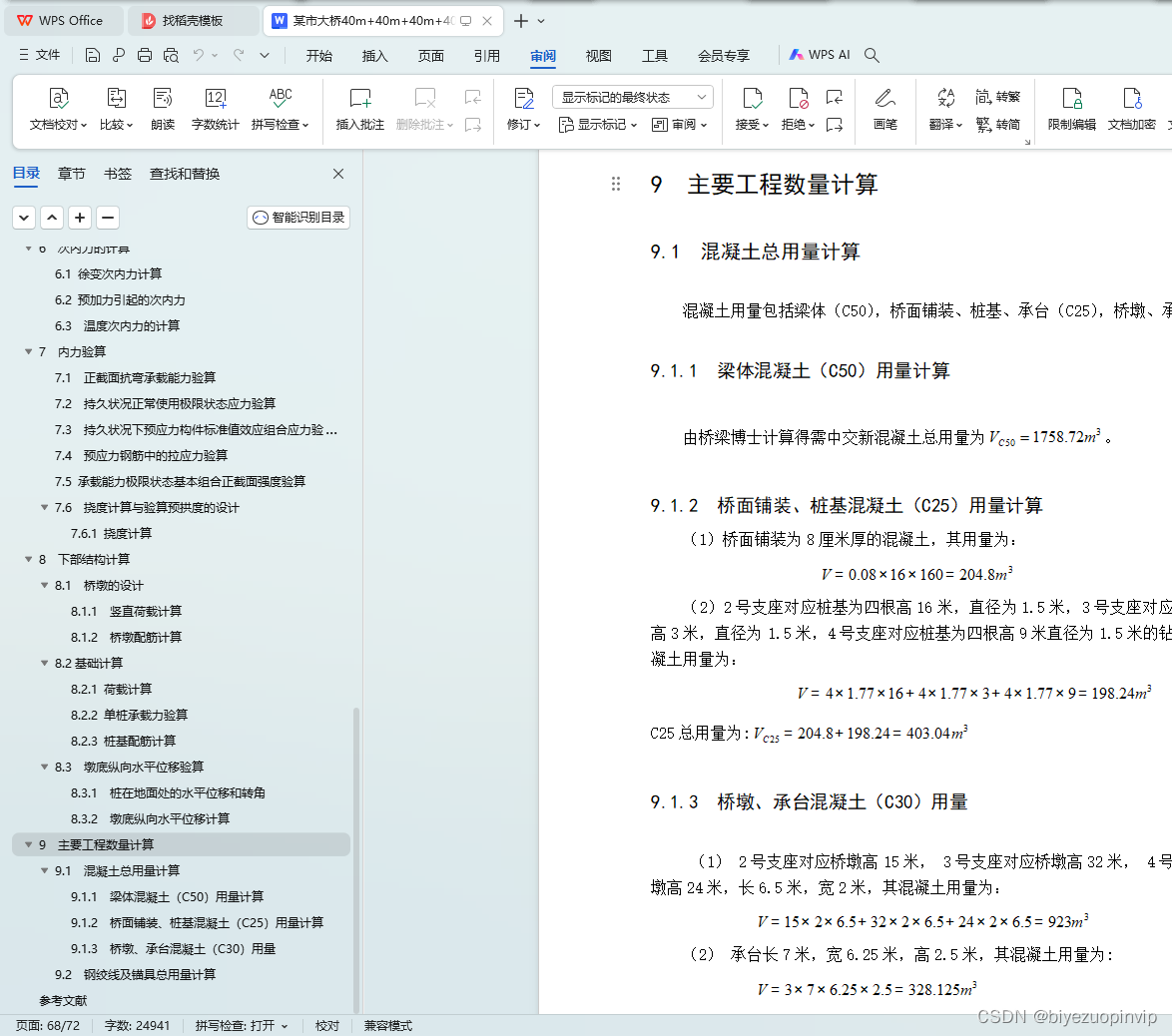Image resolution: width=1172 pixels, height=1036 pixels.
Task: Close the navigation pane
Action: [338, 174]
